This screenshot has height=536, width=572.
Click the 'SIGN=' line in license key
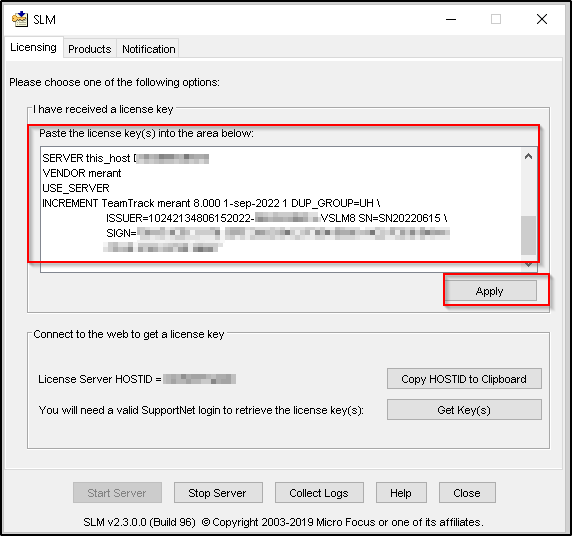click(278, 233)
